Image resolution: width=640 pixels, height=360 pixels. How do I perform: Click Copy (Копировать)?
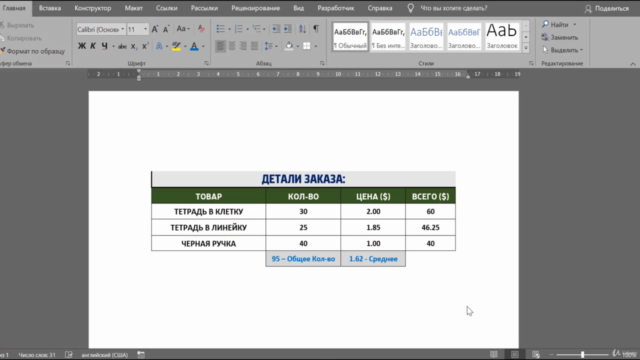coord(21,38)
